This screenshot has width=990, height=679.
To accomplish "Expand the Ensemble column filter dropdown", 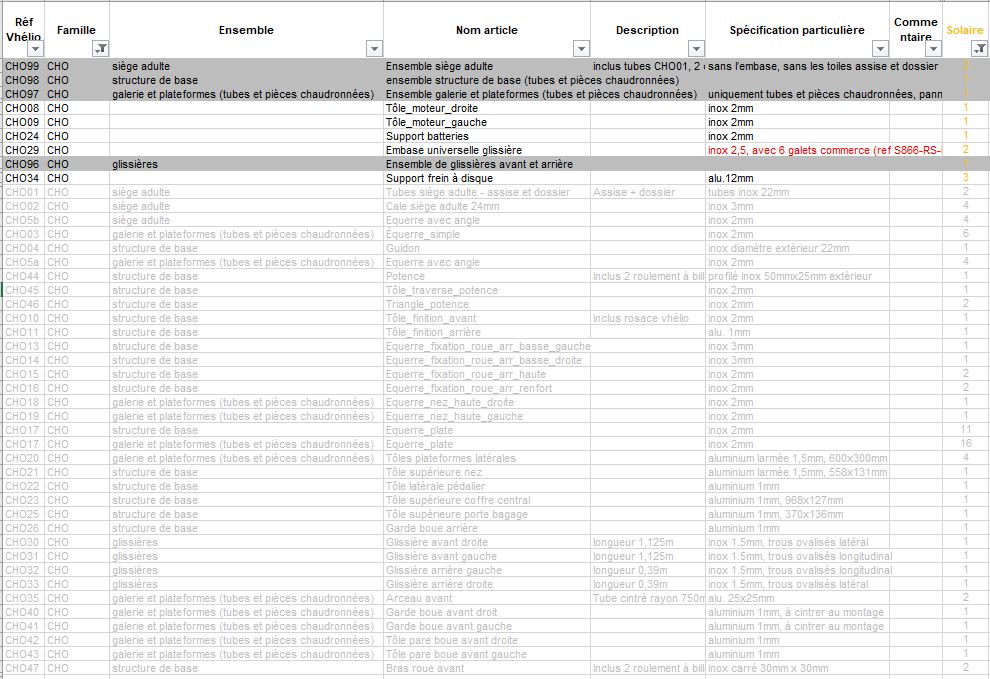I will 374,49.
